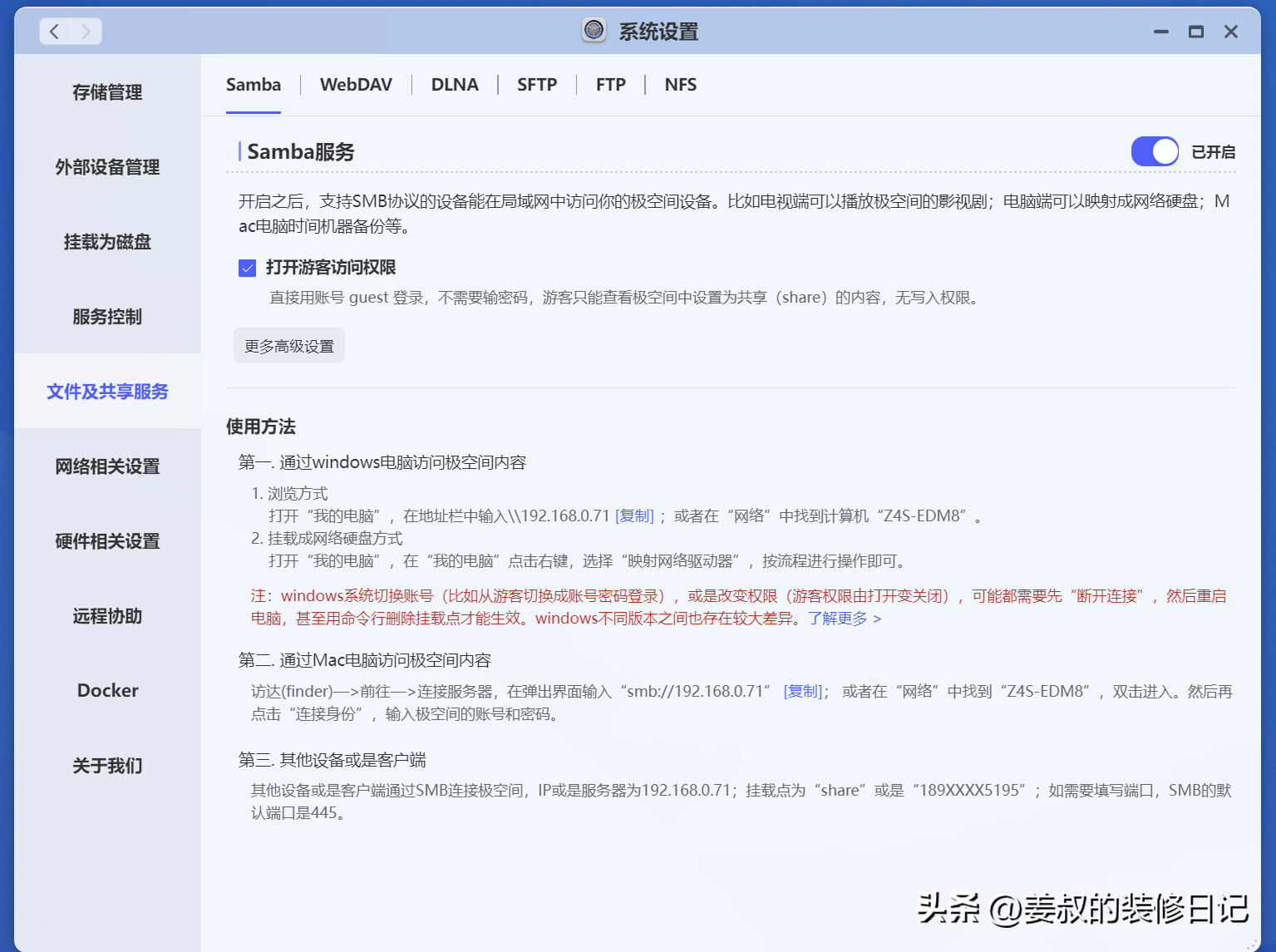Image resolution: width=1276 pixels, height=952 pixels.
Task: Minimize the system settings window
Action: point(1161,32)
